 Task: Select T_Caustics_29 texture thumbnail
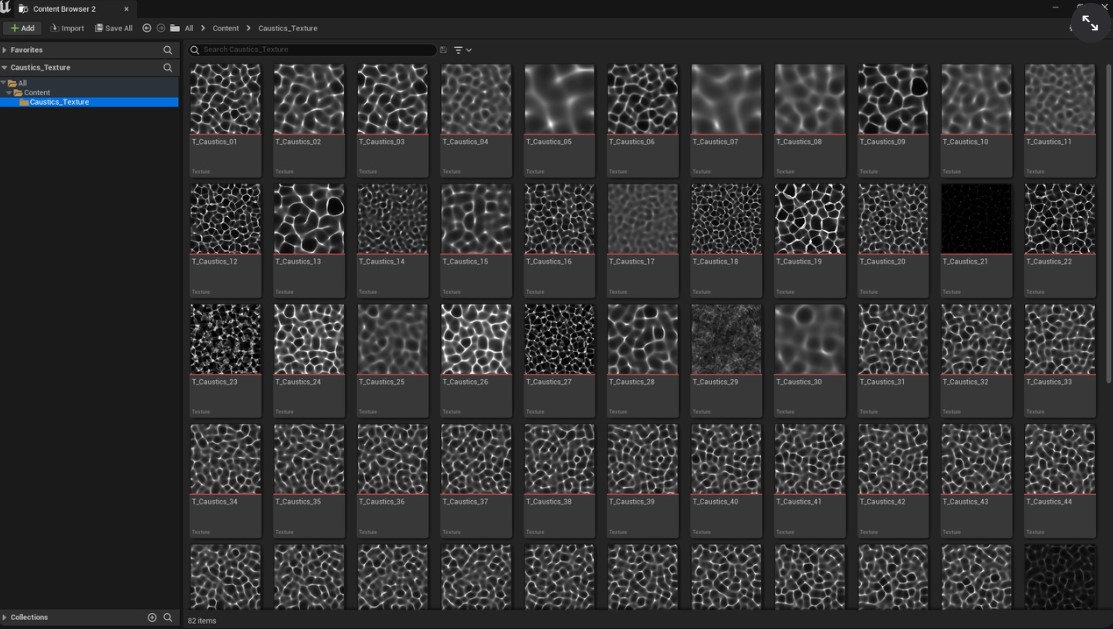pyautogui.click(x=726, y=339)
